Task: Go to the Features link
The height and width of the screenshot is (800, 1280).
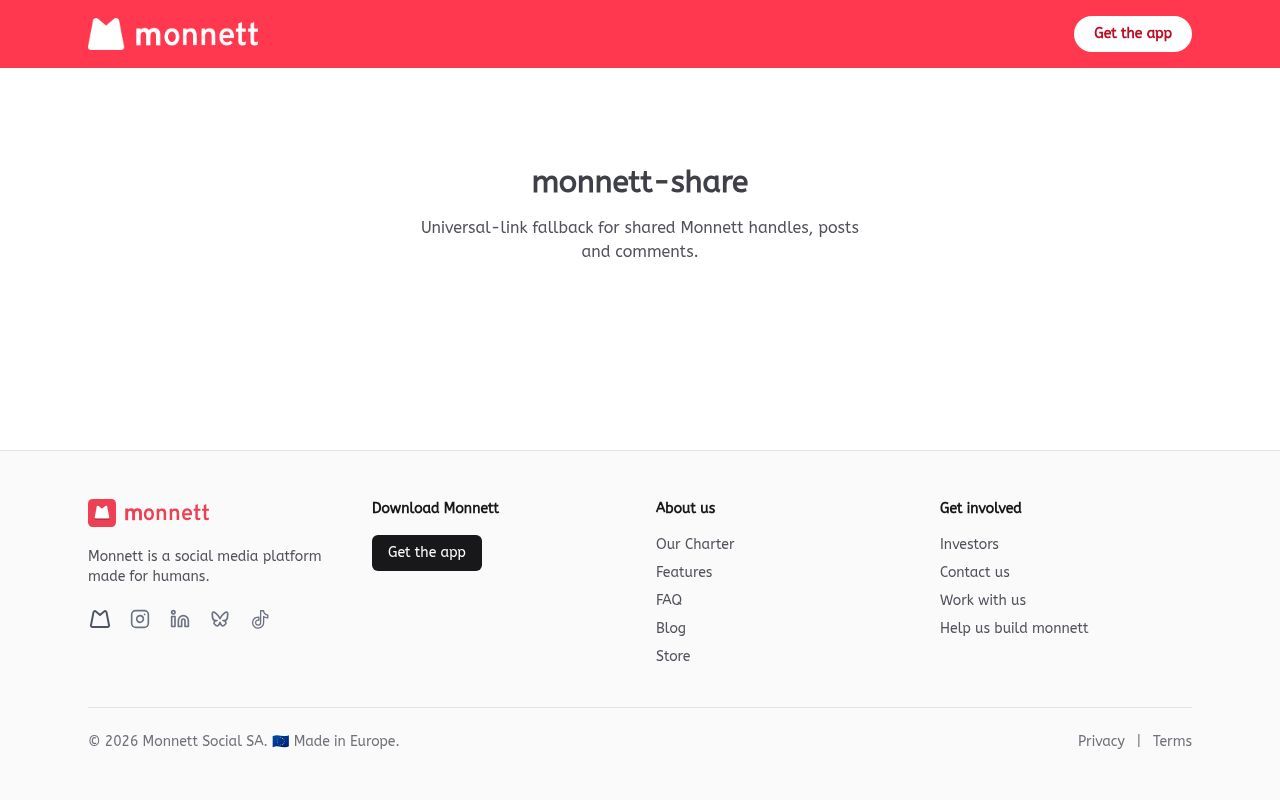Action: 684,572
